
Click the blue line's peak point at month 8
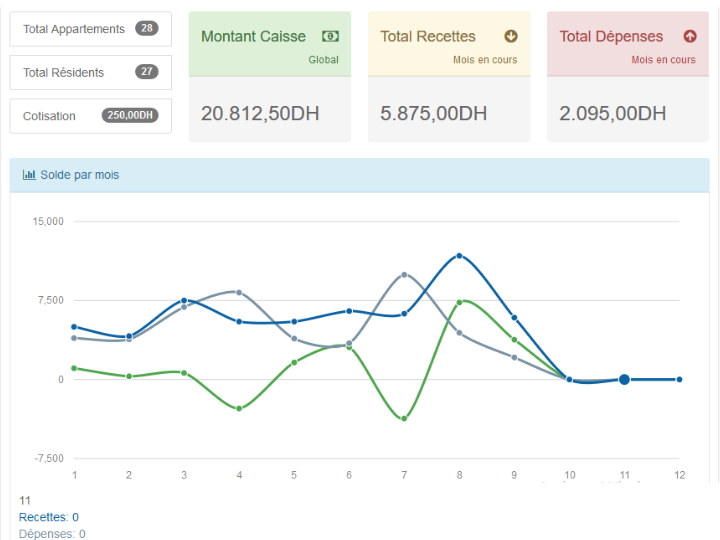[x=459, y=256]
